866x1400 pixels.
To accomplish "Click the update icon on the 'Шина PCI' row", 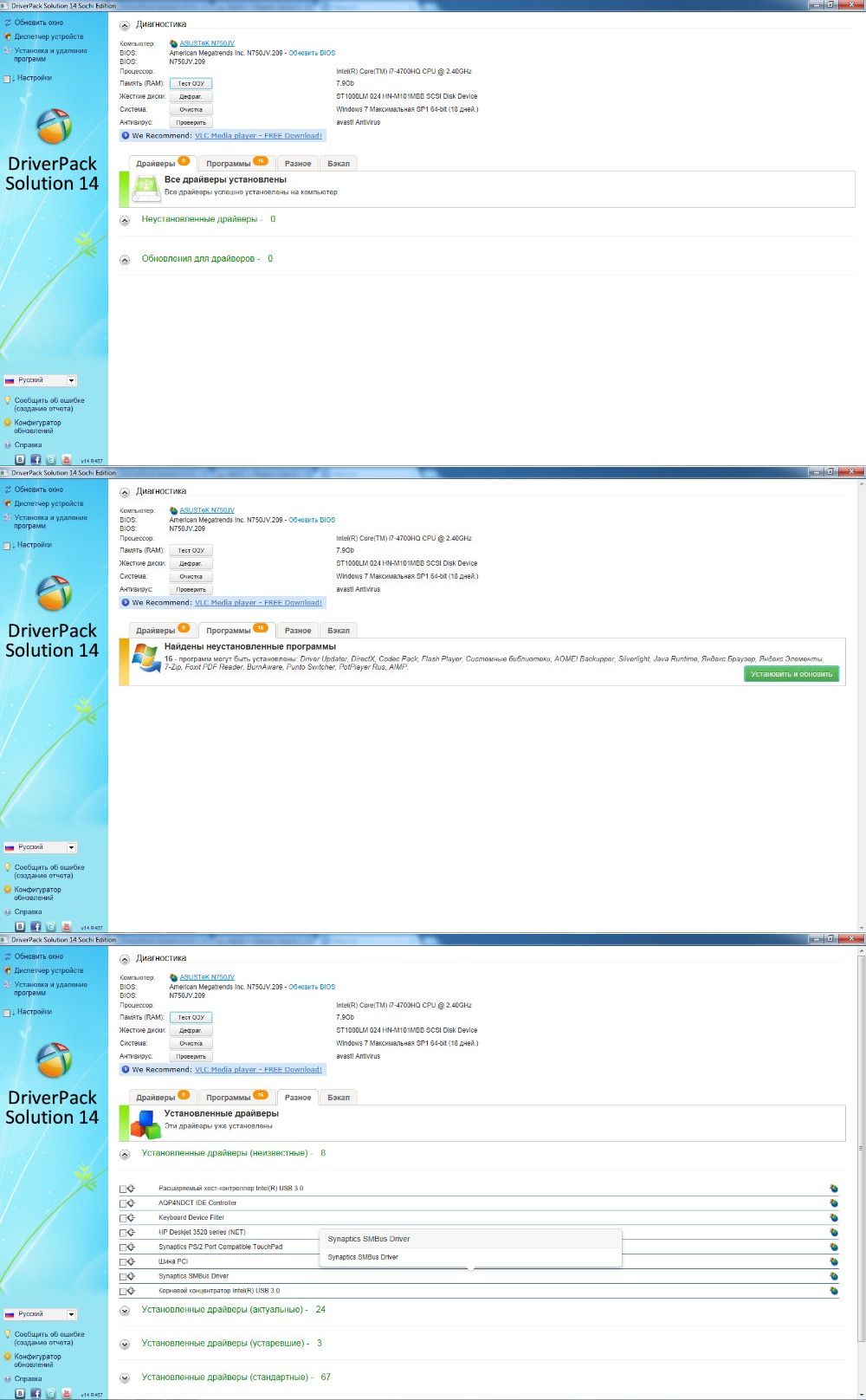I will point(833,1262).
